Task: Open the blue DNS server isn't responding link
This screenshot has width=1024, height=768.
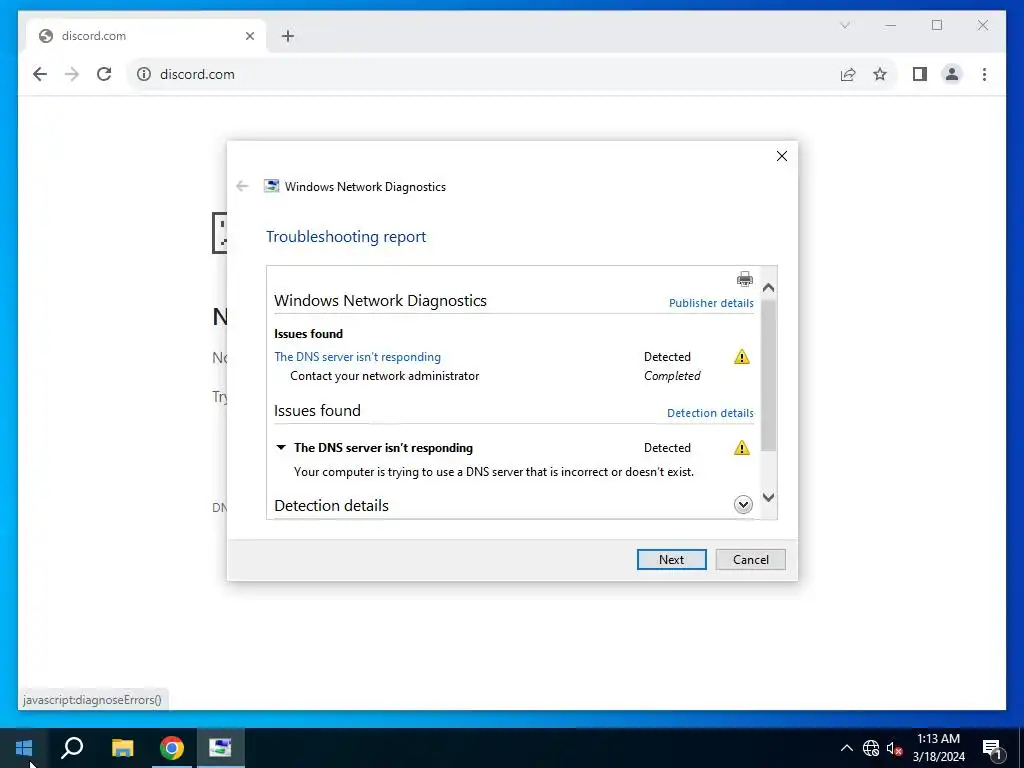Action: click(357, 357)
